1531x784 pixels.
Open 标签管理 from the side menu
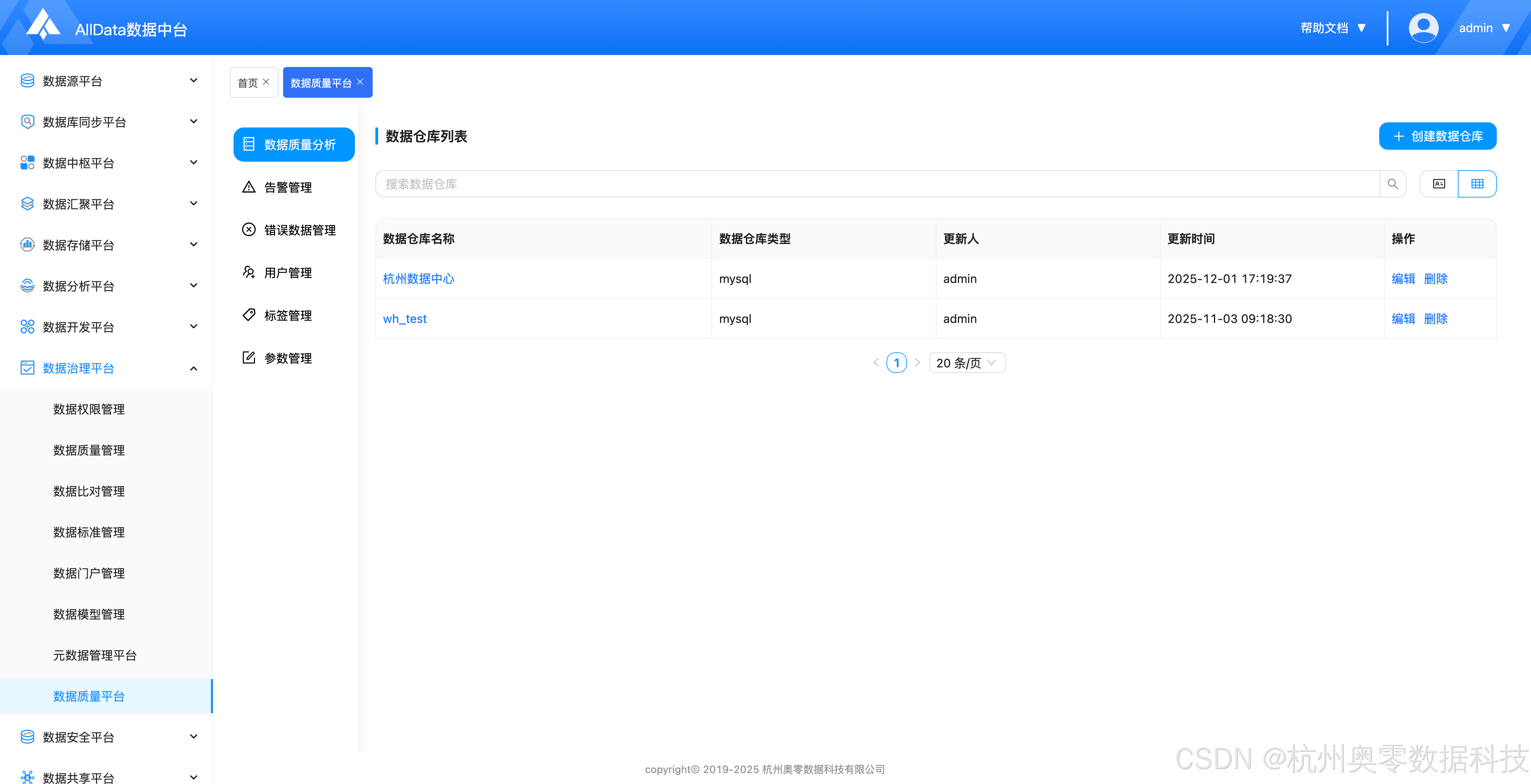pos(288,315)
